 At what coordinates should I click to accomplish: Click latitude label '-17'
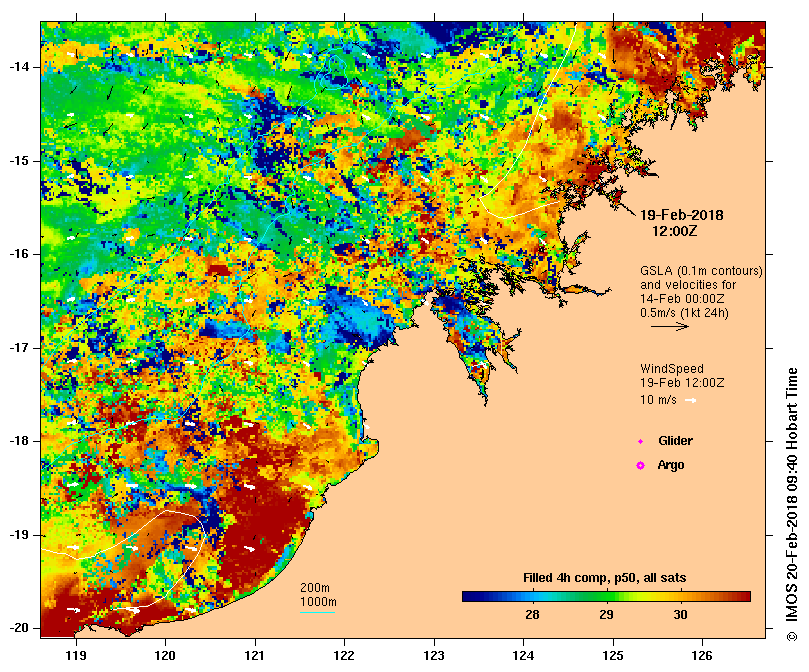point(19,348)
